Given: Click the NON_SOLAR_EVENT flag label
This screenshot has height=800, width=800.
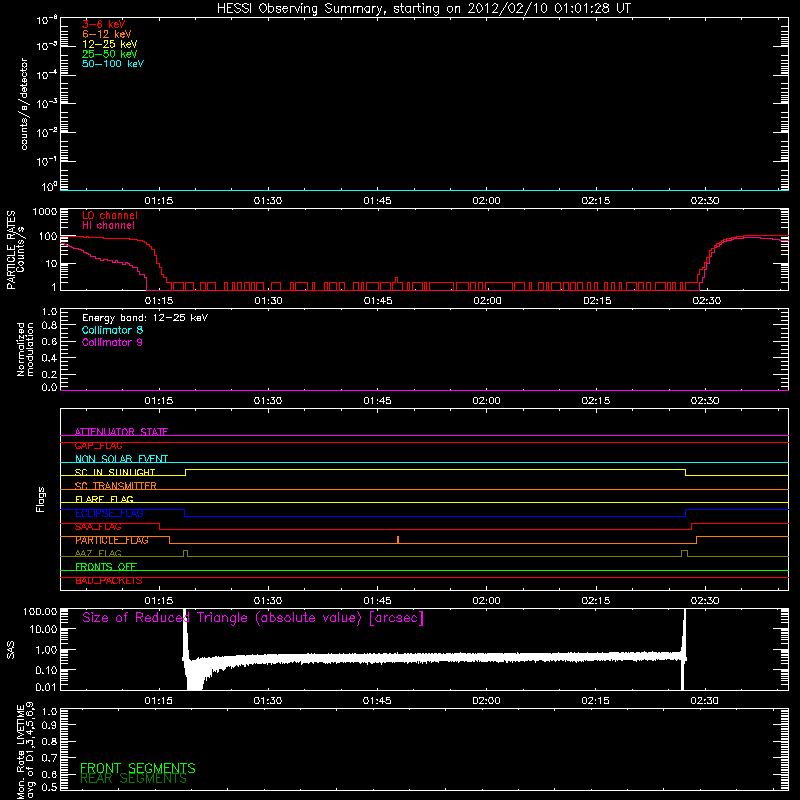Looking at the screenshot, I should (121, 459).
